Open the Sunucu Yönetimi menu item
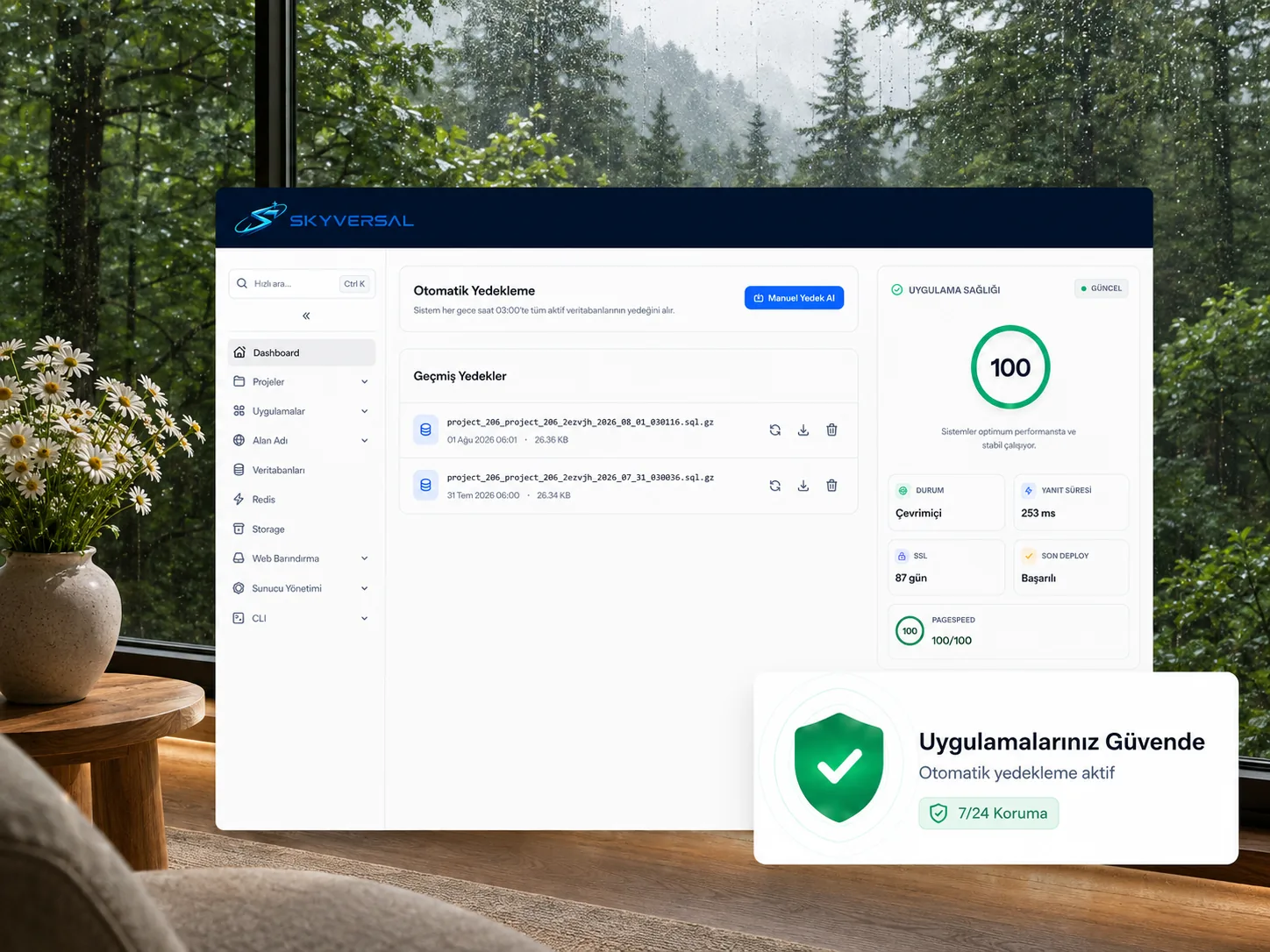 click(302, 588)
